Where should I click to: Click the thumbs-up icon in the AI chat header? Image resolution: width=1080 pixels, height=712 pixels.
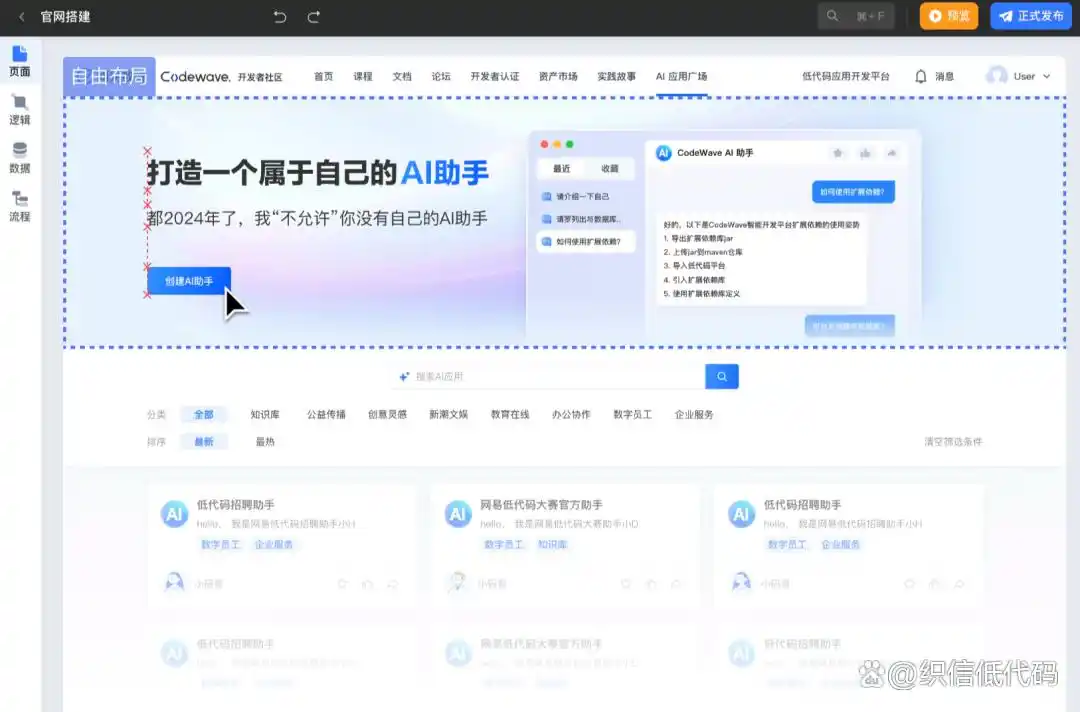[864, 153]
